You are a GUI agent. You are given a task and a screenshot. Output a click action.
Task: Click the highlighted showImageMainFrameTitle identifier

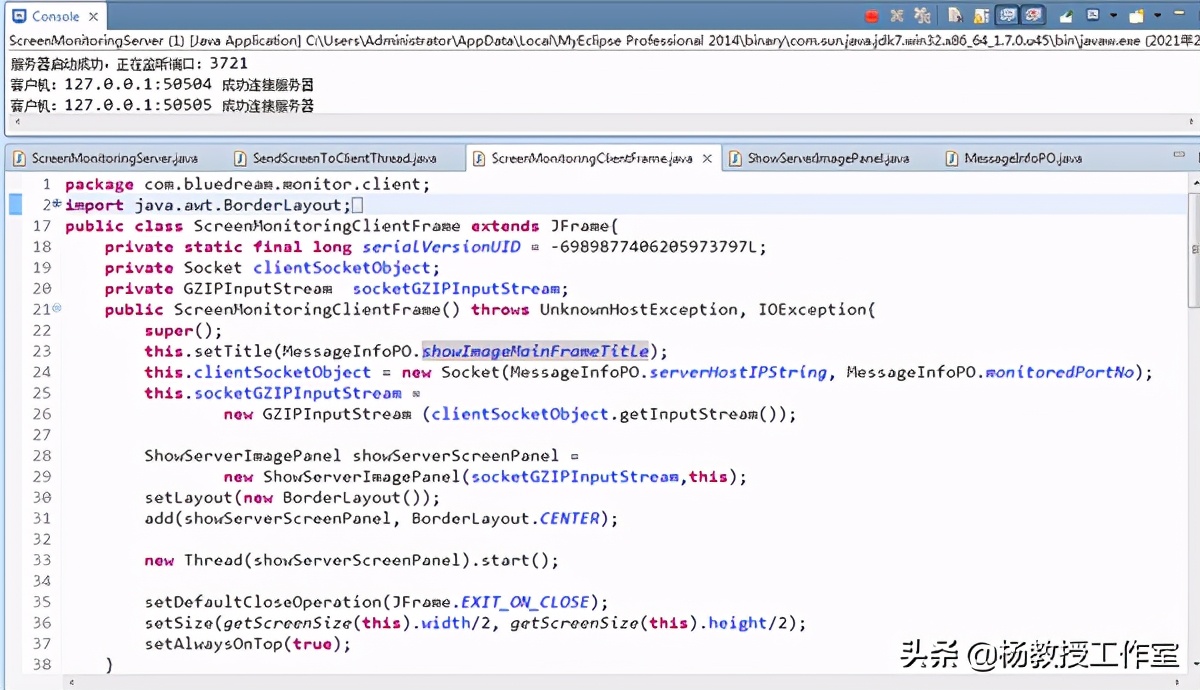[x=535, y=351]
